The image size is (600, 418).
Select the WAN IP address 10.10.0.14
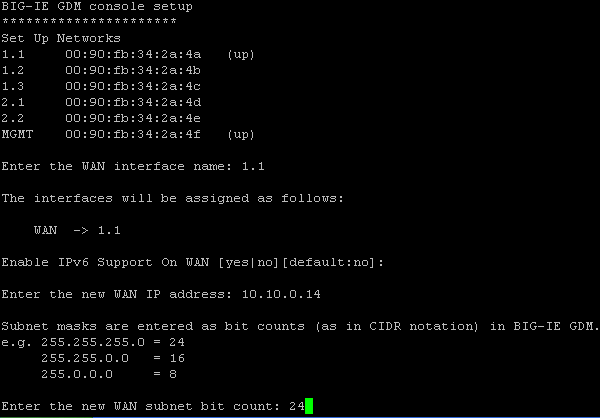281,294
